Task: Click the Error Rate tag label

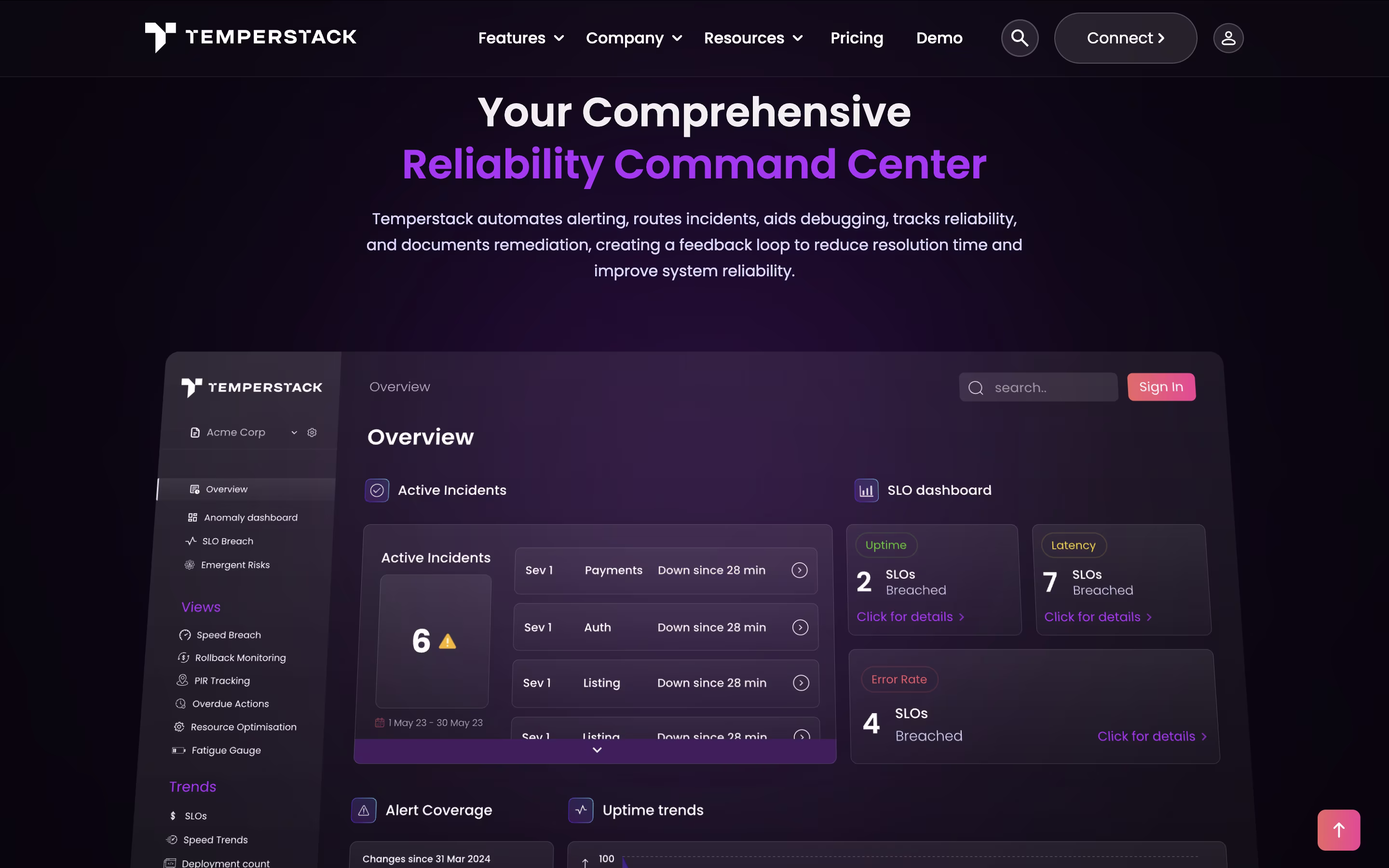Action: pyautogui.click(x=899, y=679)
